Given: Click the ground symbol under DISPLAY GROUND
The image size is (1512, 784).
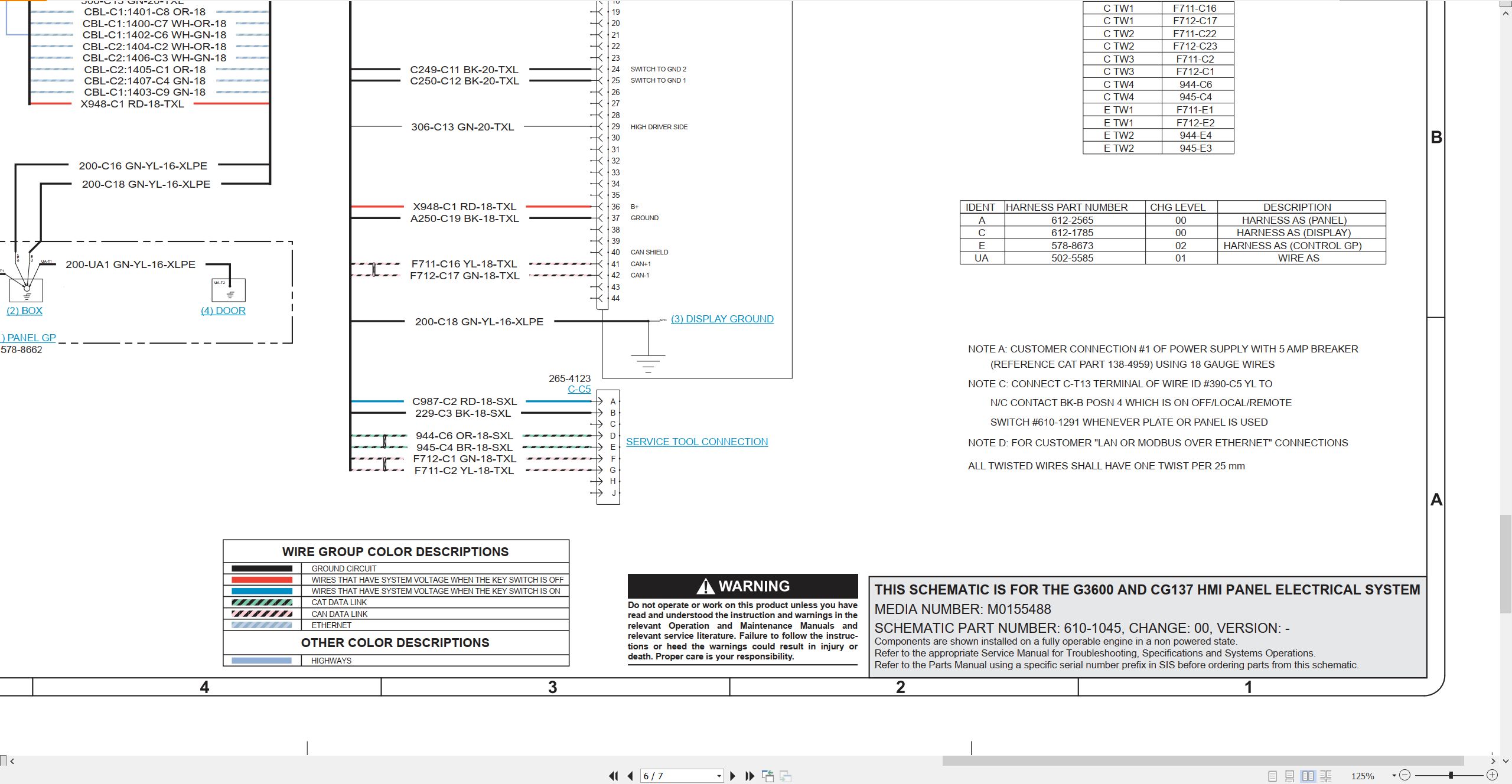Looking at the screenshot, I should click(x=648, y=363).
